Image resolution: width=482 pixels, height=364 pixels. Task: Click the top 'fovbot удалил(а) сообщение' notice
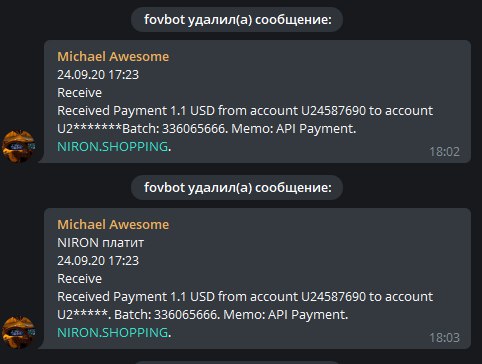(x=237, y=20)
